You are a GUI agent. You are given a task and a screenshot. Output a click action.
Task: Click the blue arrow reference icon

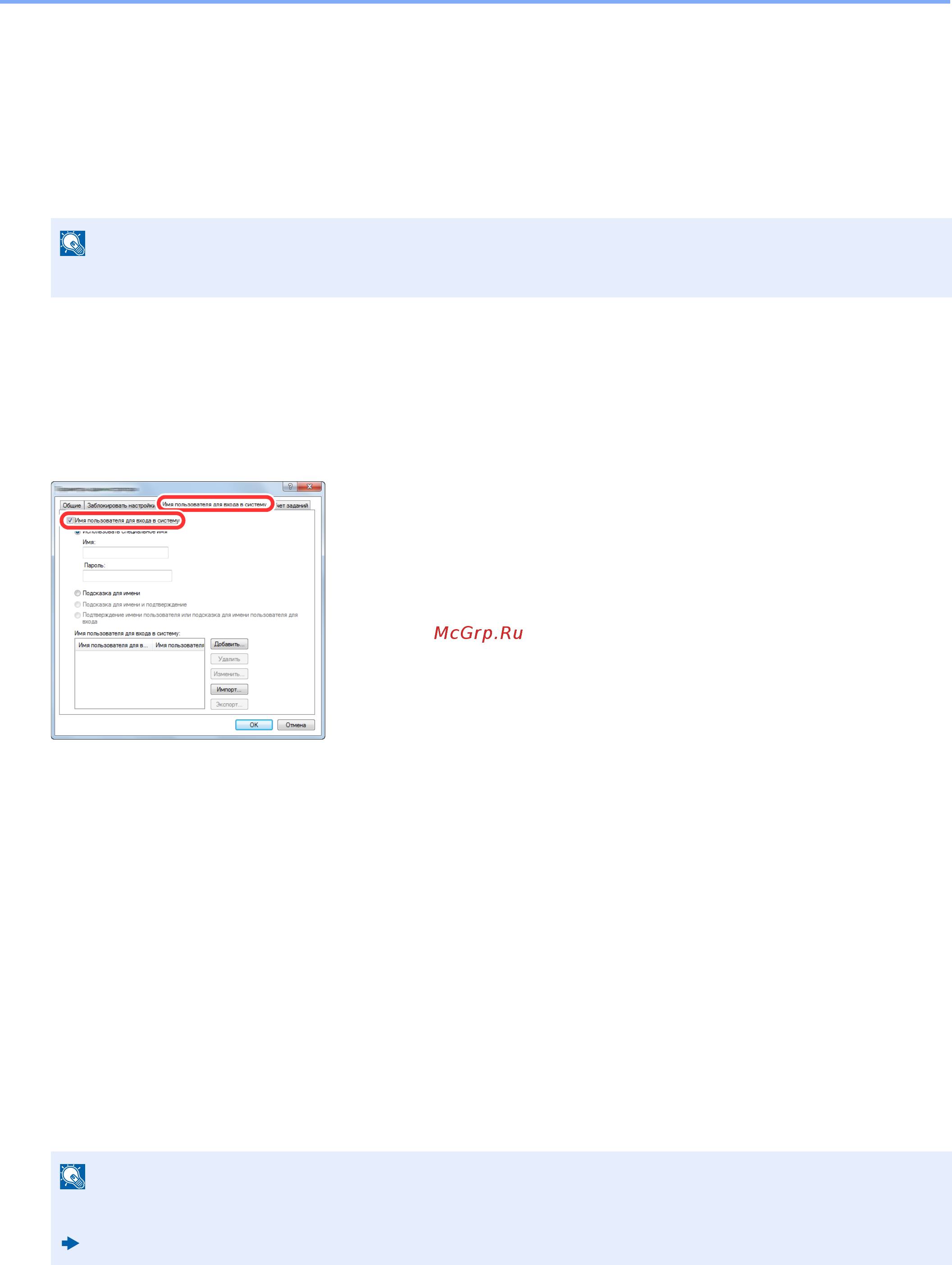(x=70, y=1243)
